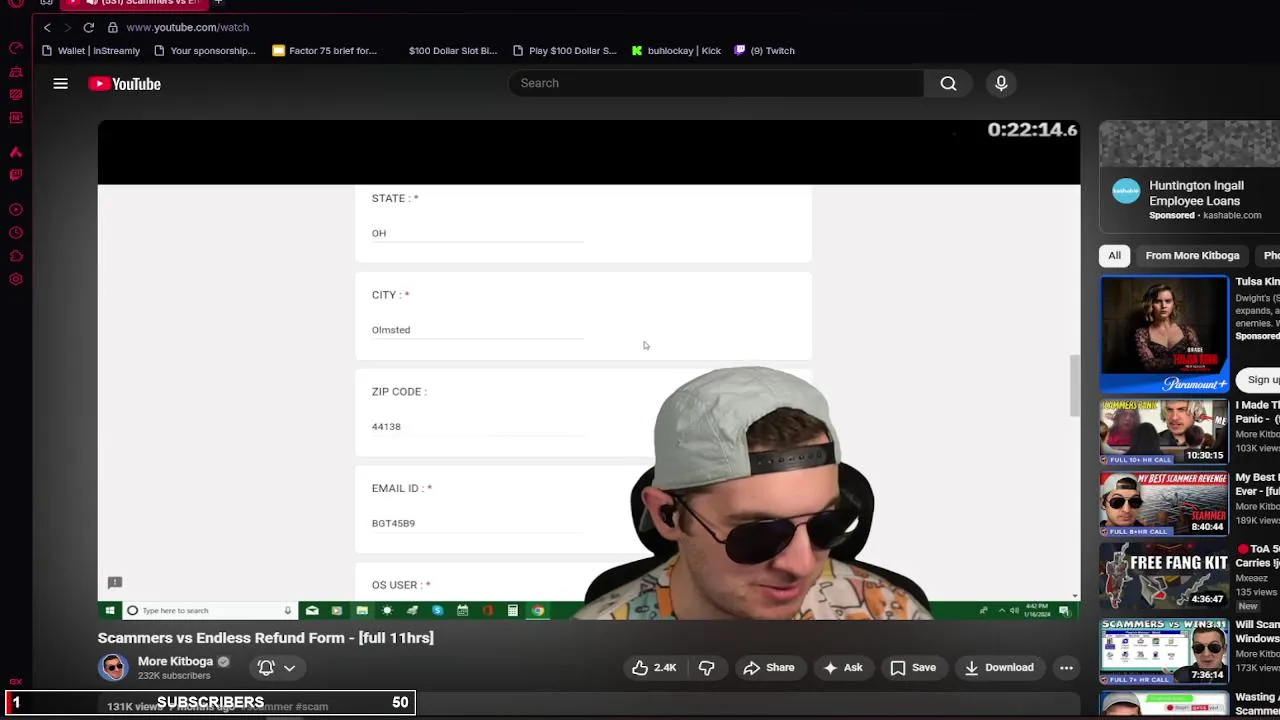
Task: Open Wallet | inStreamly bookmark
Action: click(x=91, y=50)
